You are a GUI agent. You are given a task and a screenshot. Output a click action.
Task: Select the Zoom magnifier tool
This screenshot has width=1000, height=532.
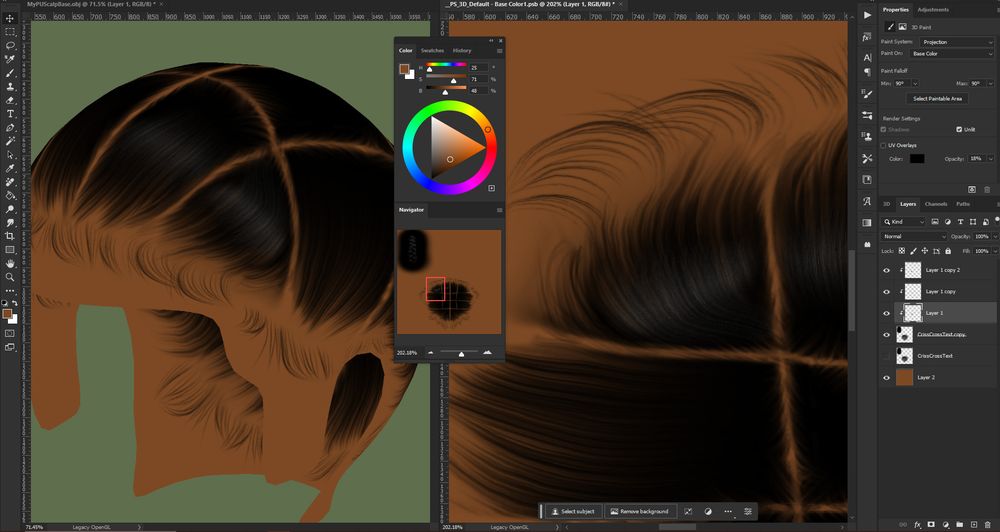coord(10,277)
